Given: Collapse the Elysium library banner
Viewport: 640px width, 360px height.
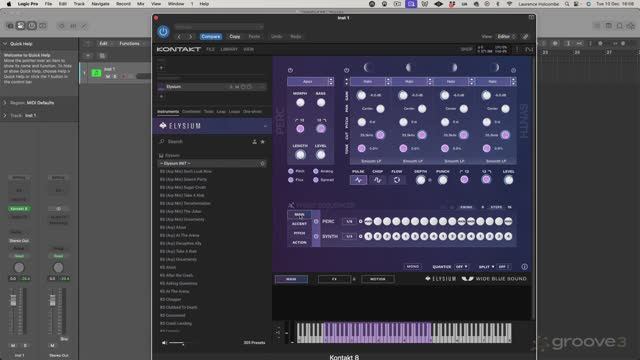Looking at the screenshot, I should pyautogui.click(x=265, y=126).
